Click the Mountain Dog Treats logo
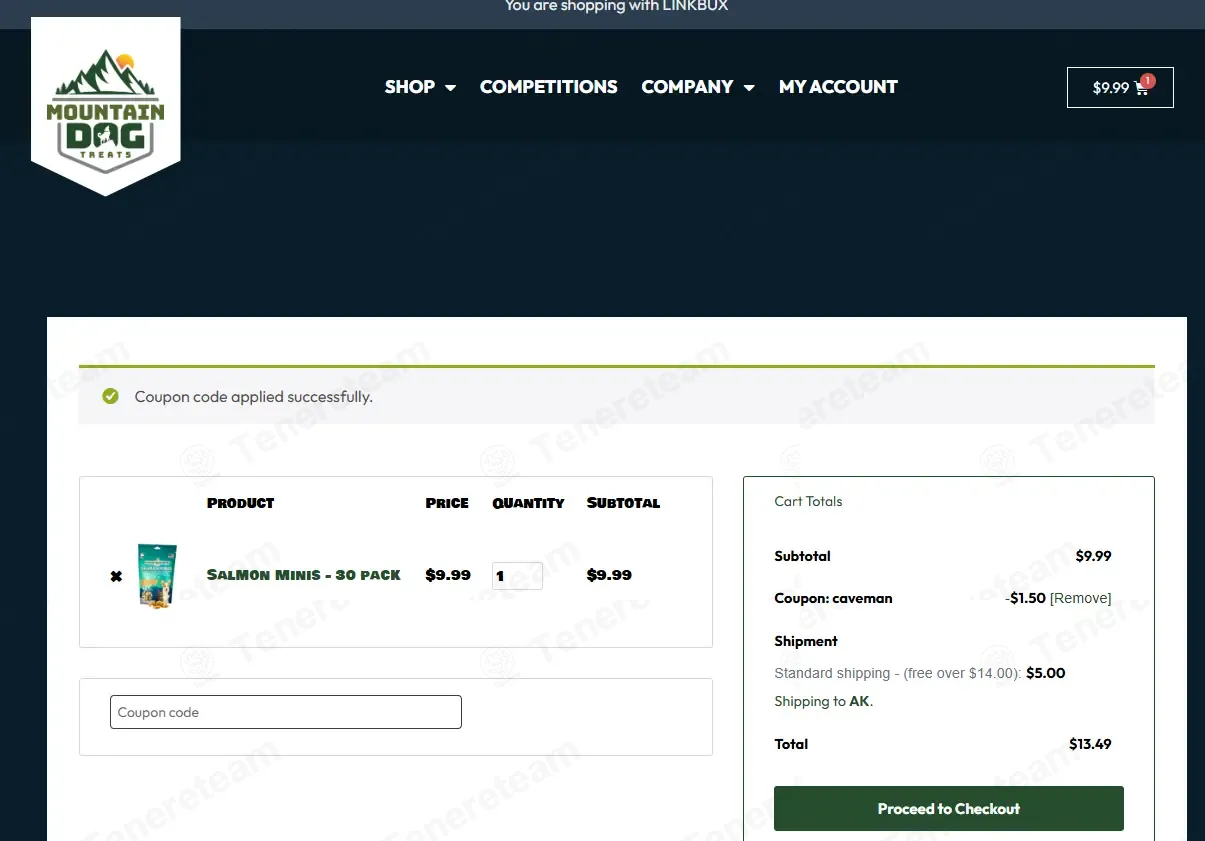The image size is (1205, 841). point(106,107)
